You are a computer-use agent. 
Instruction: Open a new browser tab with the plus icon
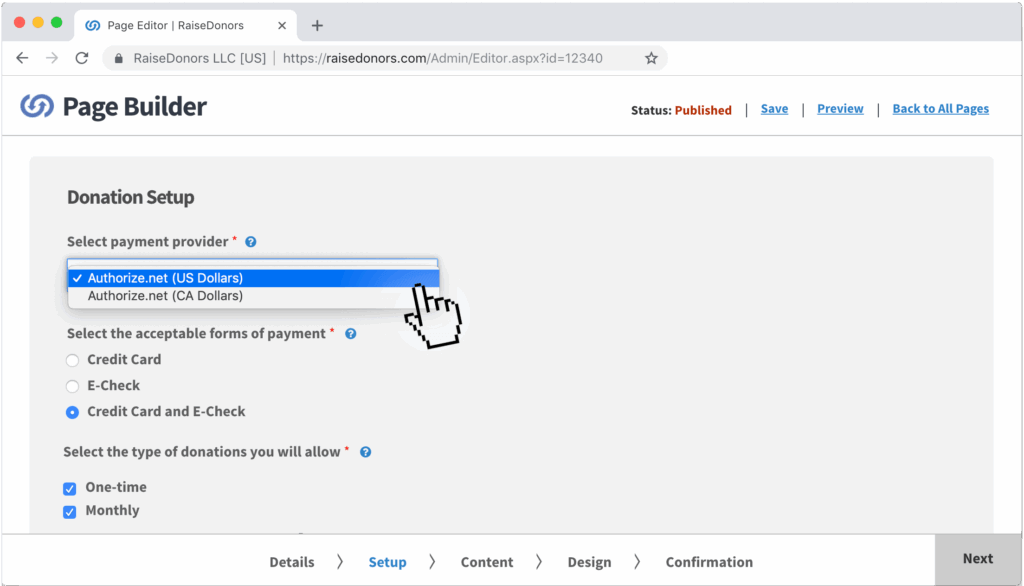(x=317, y=25)
